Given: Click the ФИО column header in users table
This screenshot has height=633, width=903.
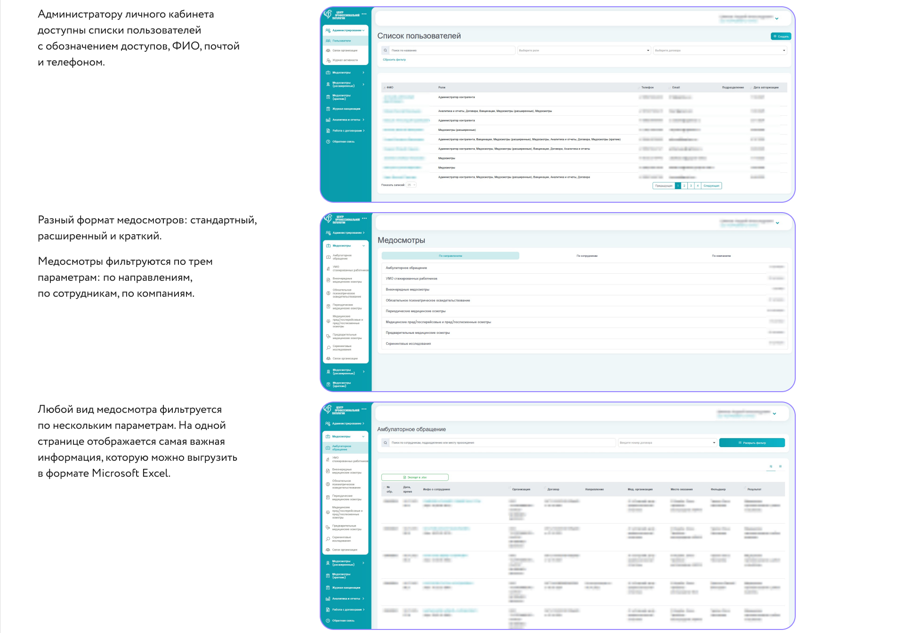Looking at the screenshot, I should (x=390, y=88).
